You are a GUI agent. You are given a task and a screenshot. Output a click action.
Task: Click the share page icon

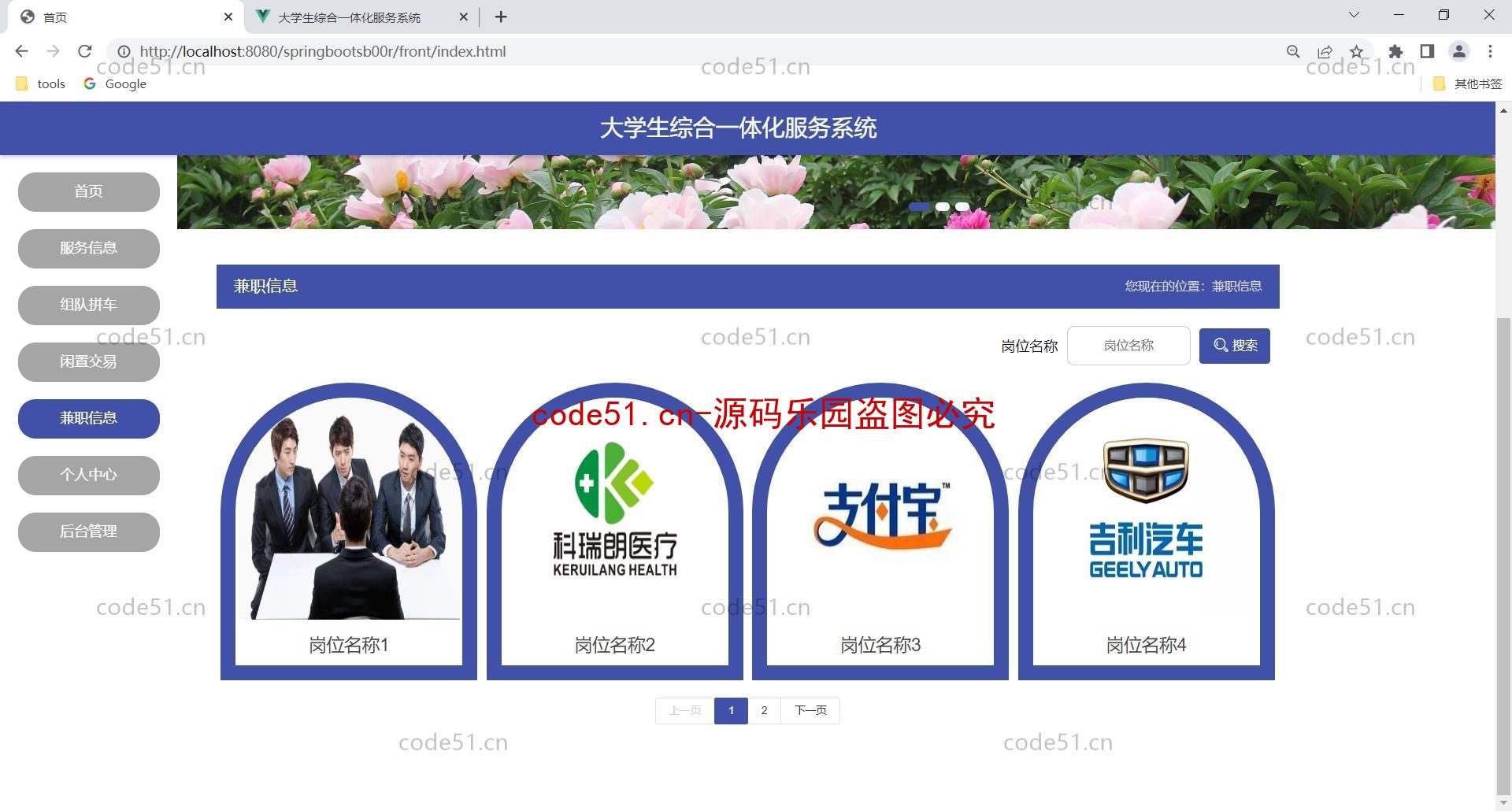(x=1325, y=51)
